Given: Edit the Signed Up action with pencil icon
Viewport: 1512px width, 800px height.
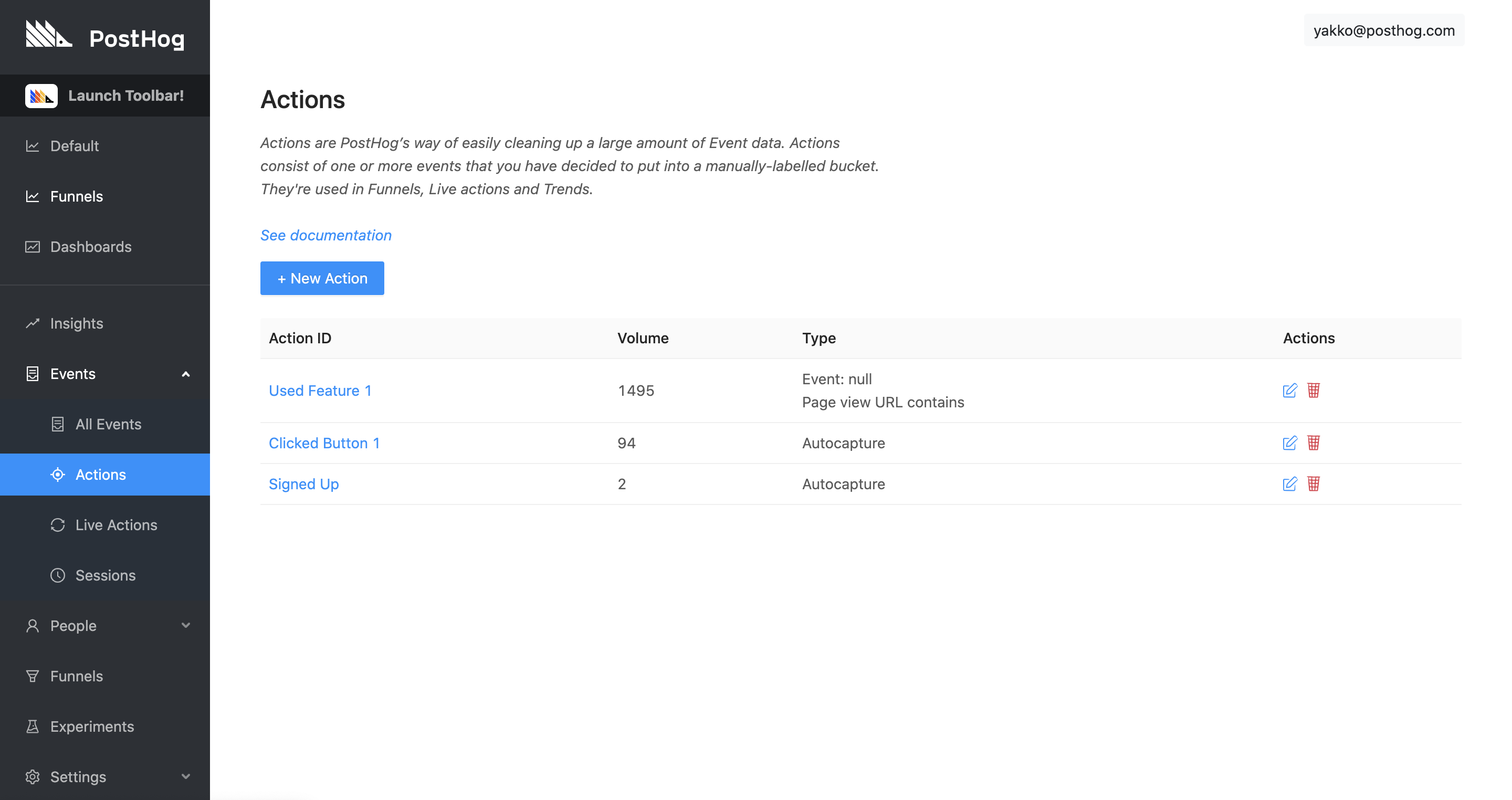Looking at the screenshot, I should tap(1289, 484).
